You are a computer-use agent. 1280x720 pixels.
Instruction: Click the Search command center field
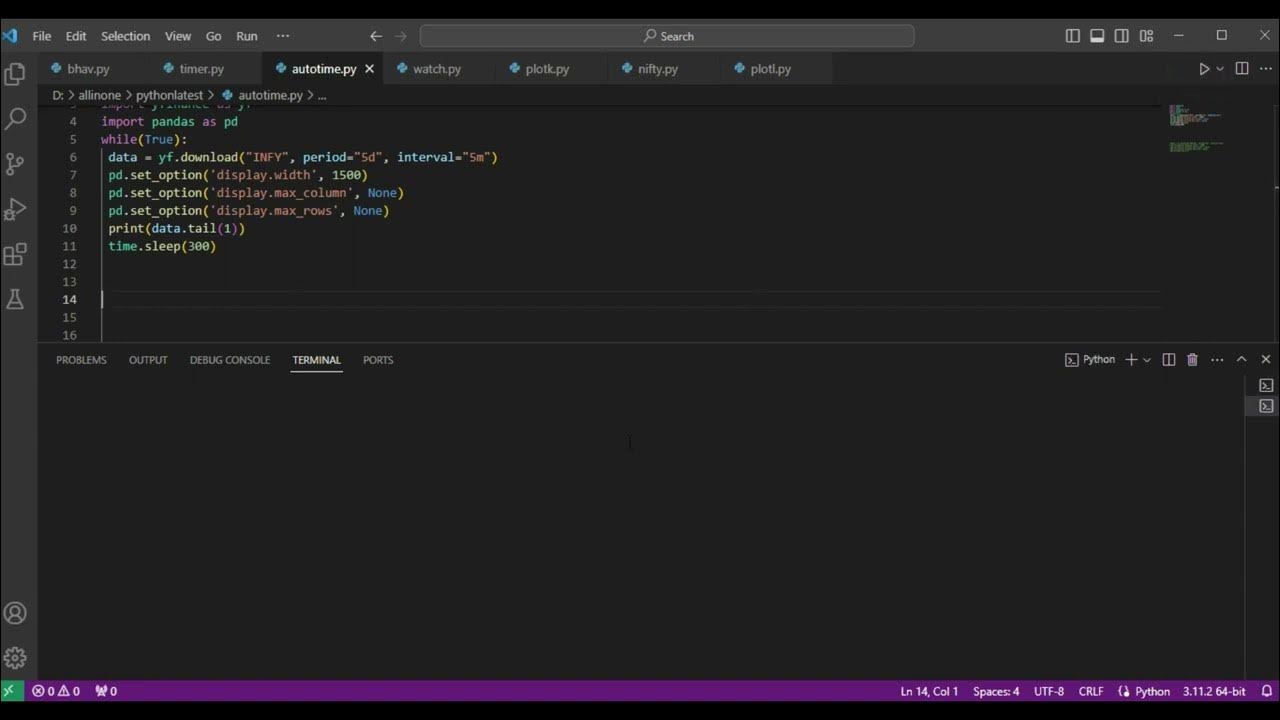(x=667, y=36)
